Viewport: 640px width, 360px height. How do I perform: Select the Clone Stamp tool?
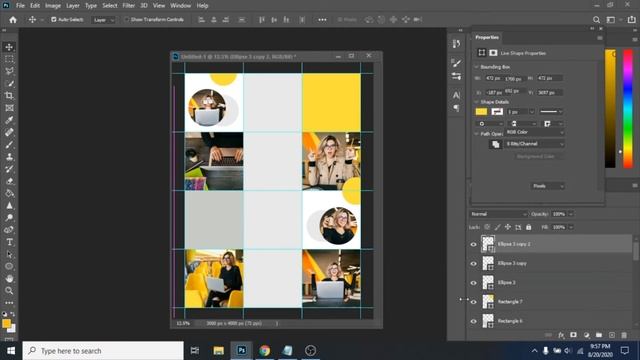click(x=9, y=157)
